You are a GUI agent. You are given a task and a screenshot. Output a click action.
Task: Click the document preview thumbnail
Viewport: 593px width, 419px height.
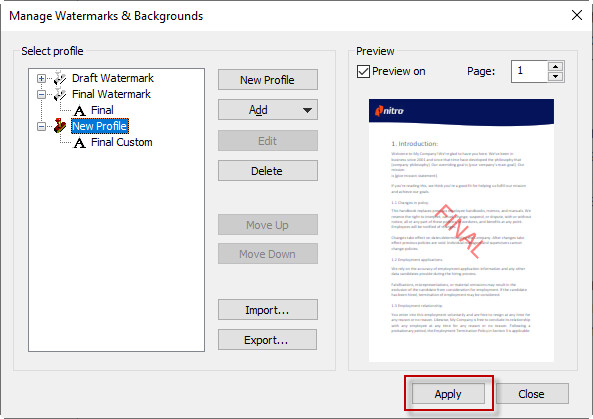pyautogui.click(x=461, y=230)
